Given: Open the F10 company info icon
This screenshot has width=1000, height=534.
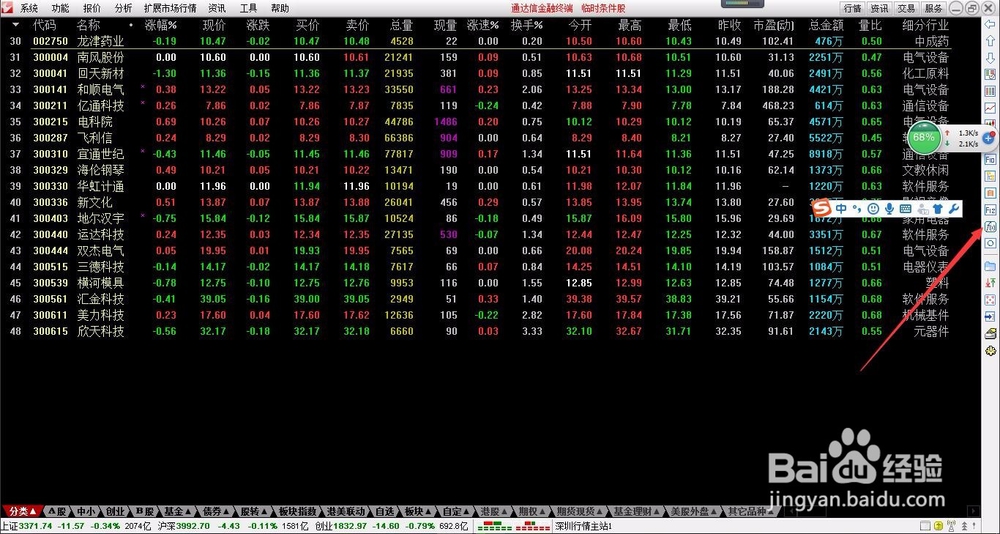Looking at the screenshot, I should tap(990, 159).
